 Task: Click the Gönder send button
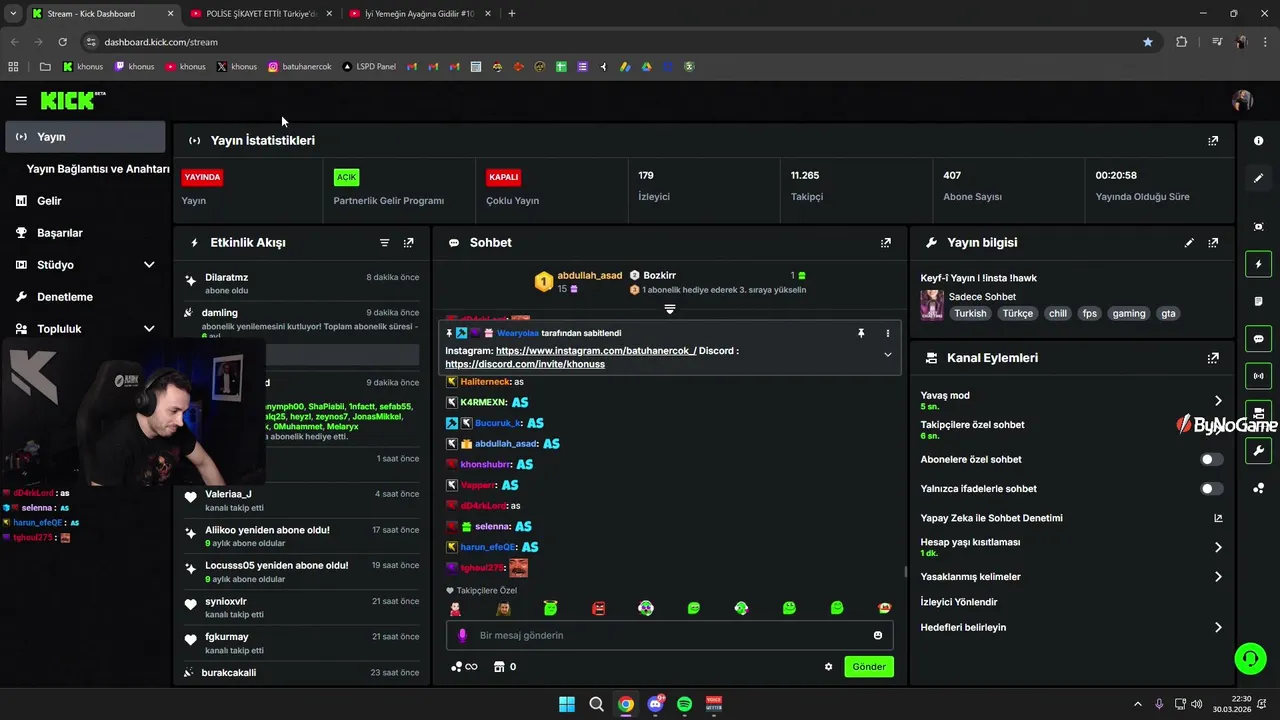[x=869, y=667]
